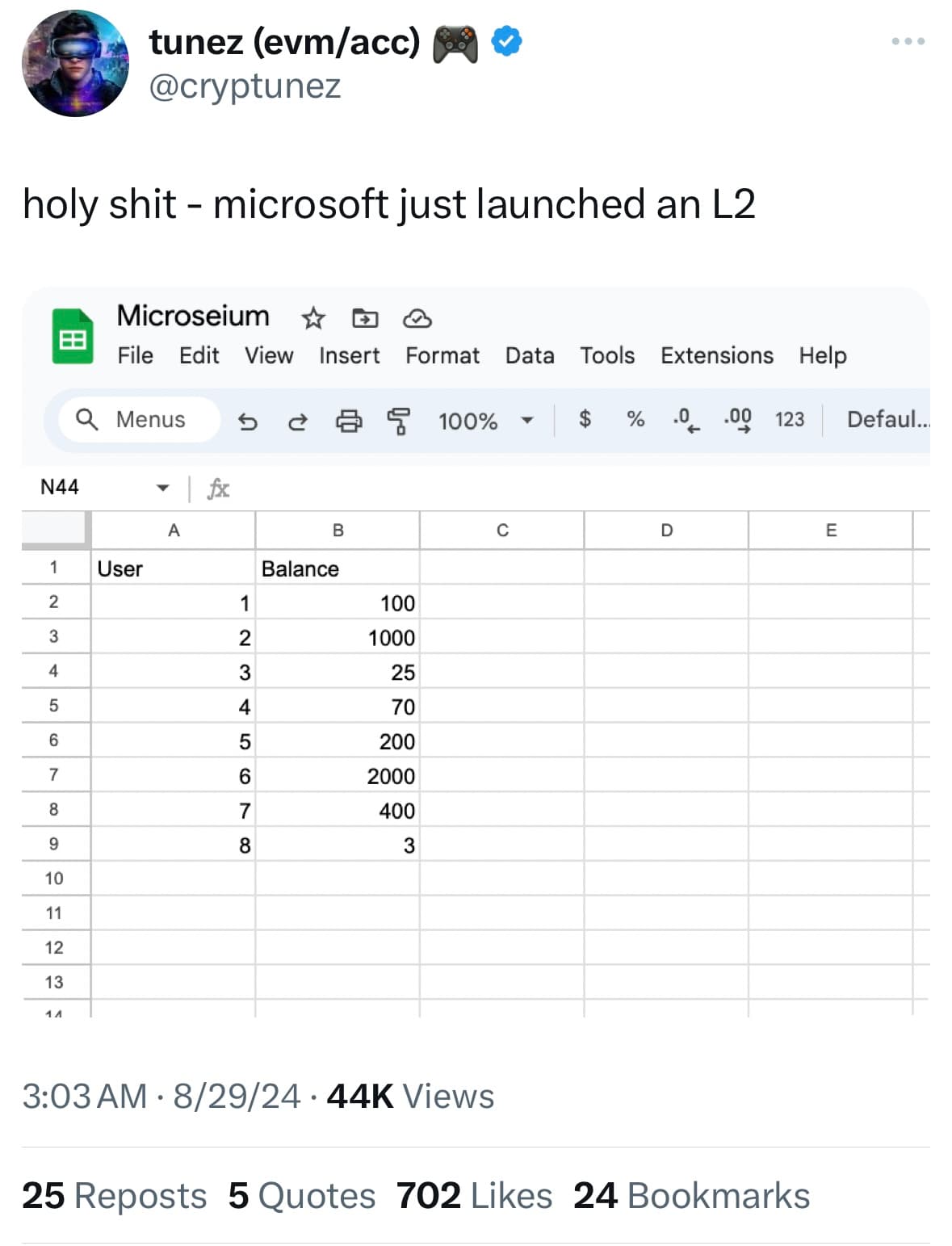Image resolution: width=952 pixels, height=1246 pixels.
Task: Click the undo arrow icon
Action: [x=248, y=421]
